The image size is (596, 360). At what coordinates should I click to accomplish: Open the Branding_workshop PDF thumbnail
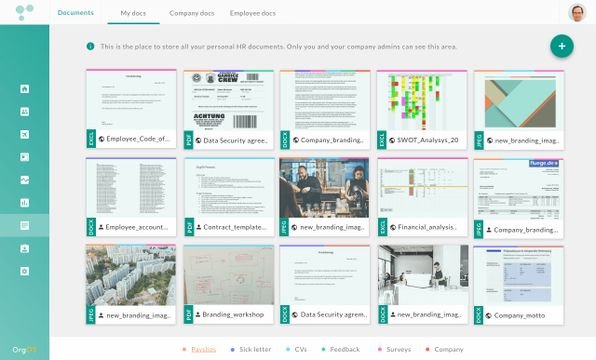[x=229, y=275]
